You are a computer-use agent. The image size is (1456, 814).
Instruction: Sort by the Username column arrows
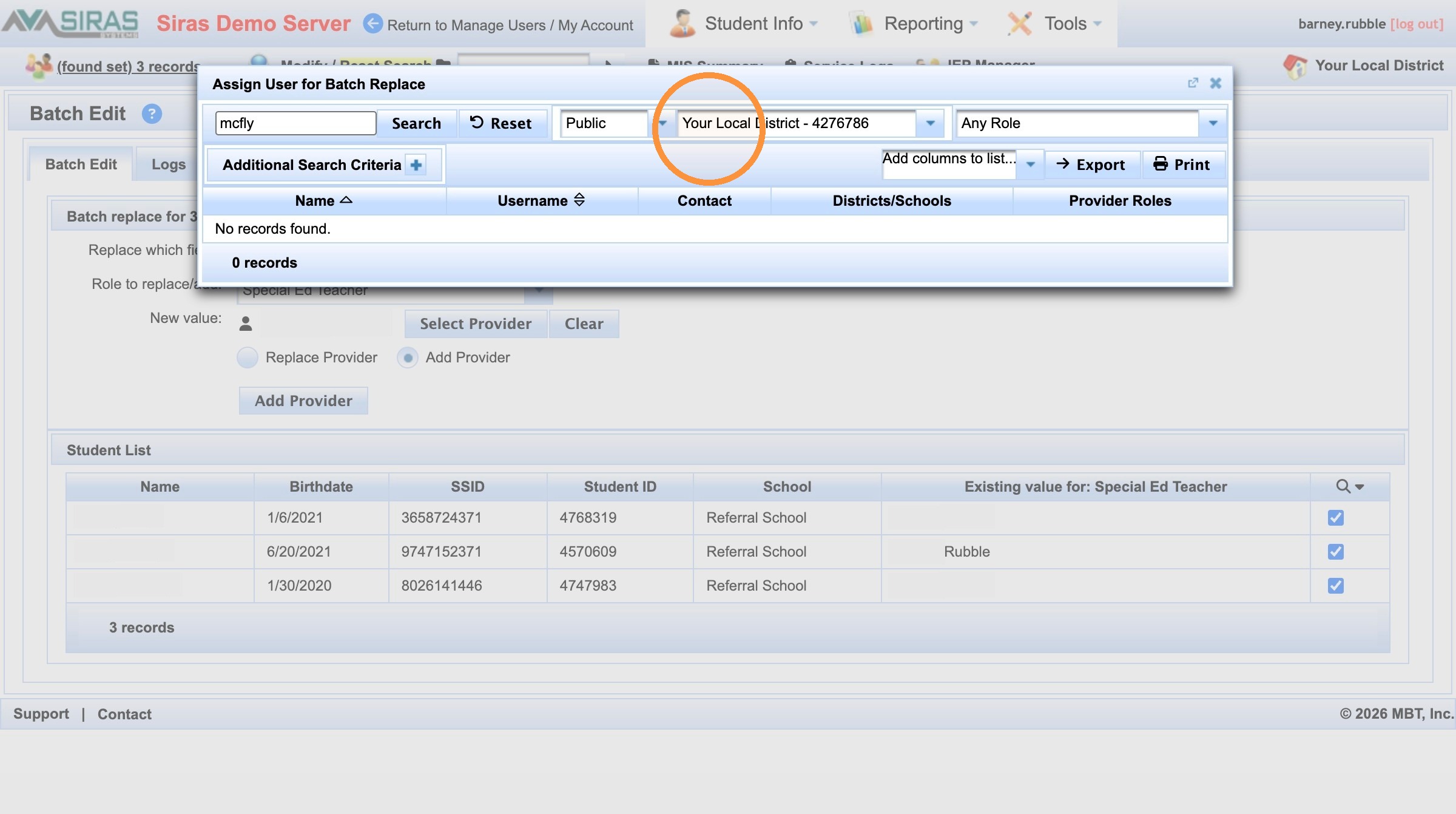(579, 200)
